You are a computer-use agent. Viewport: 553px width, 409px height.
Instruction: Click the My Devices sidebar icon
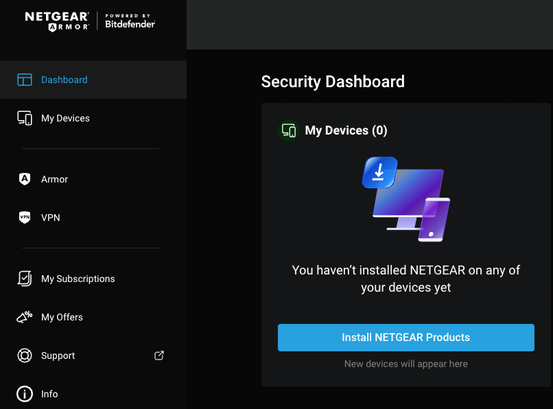click(x=24, y=118)
